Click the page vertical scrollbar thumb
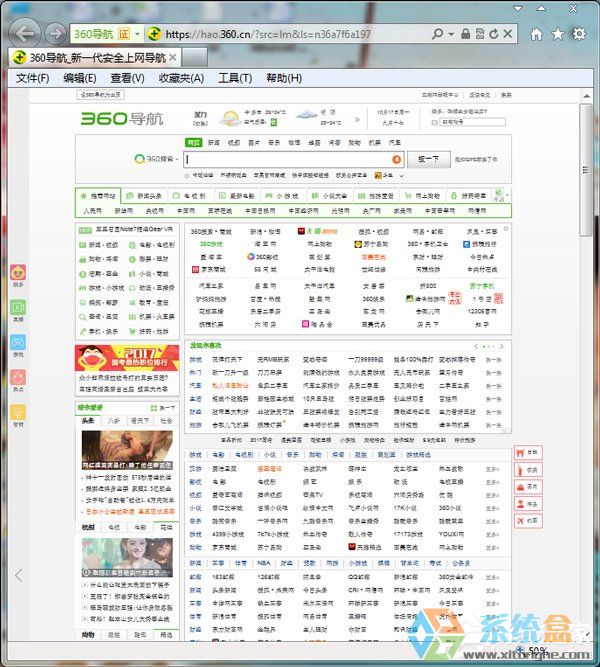 point(586,170)
